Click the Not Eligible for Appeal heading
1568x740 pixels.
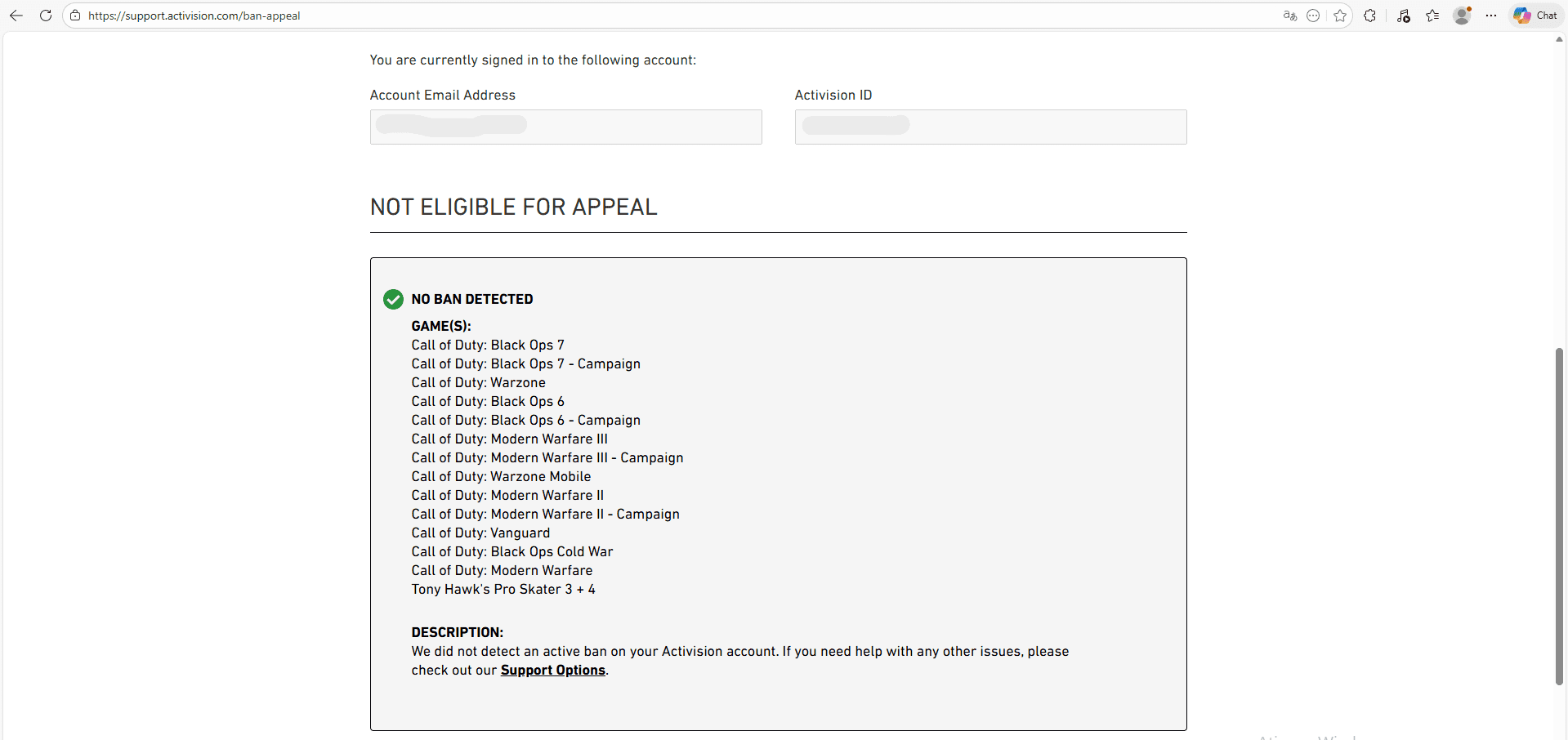click(x=513, y=207)
